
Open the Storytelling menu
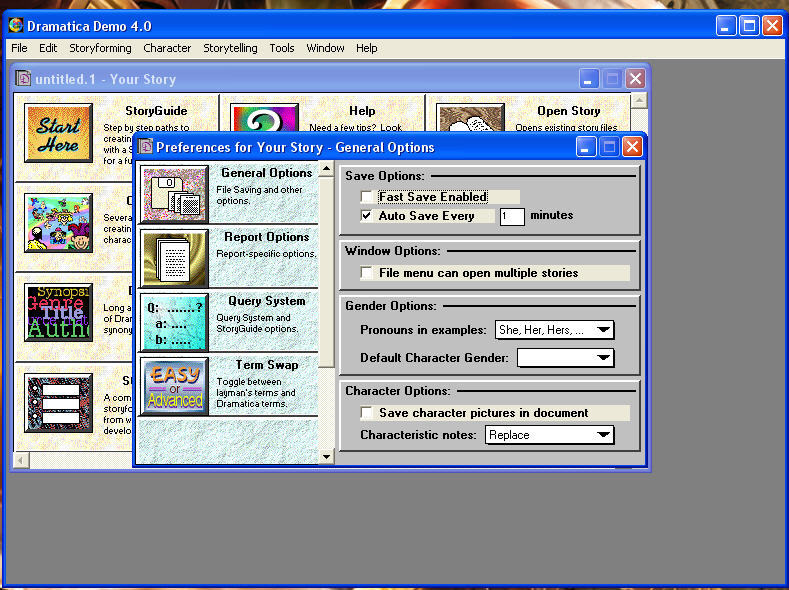(x=230, y=48)
